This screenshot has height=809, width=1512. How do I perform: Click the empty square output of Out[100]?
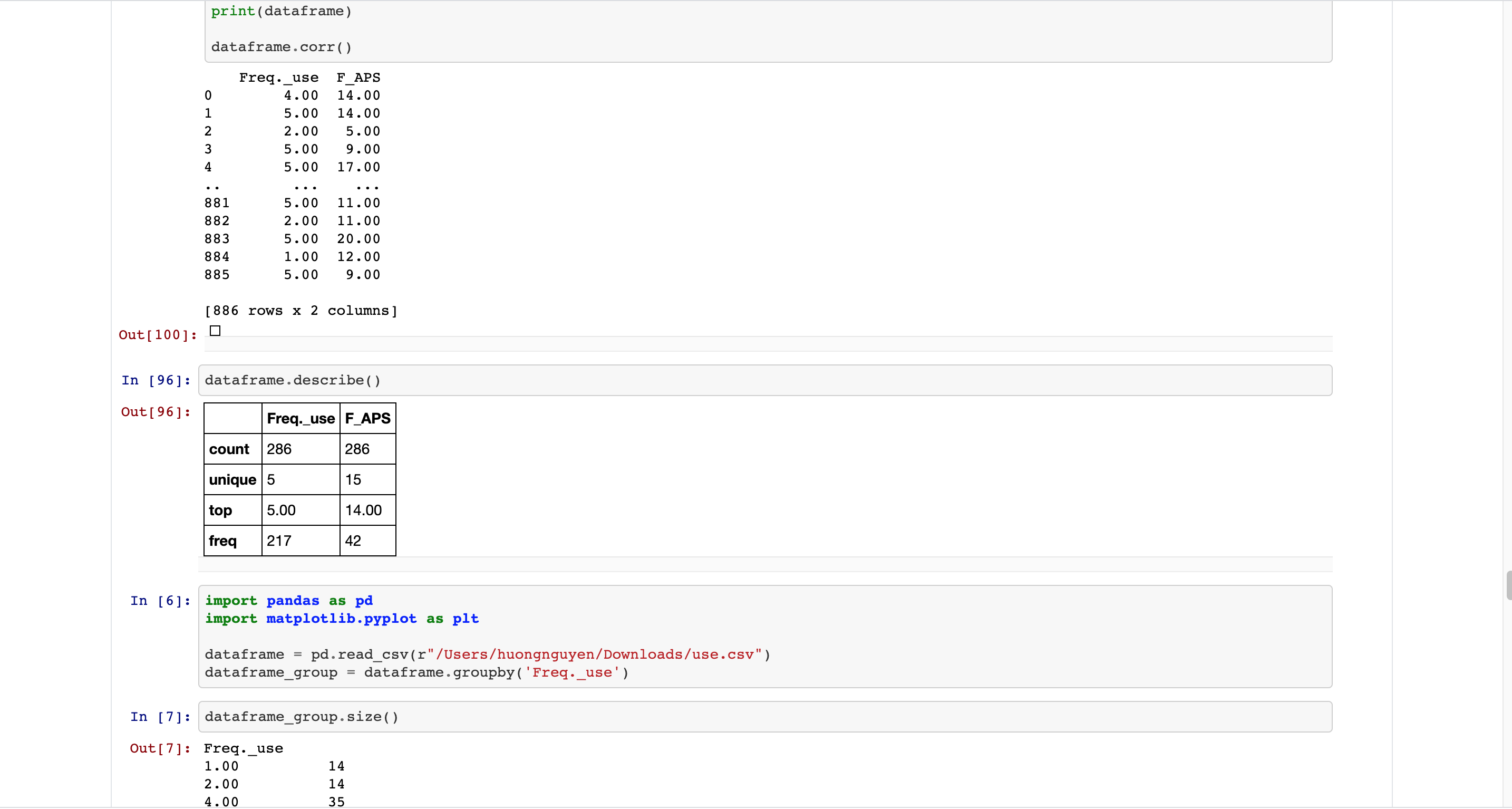(x=216, y=331)
